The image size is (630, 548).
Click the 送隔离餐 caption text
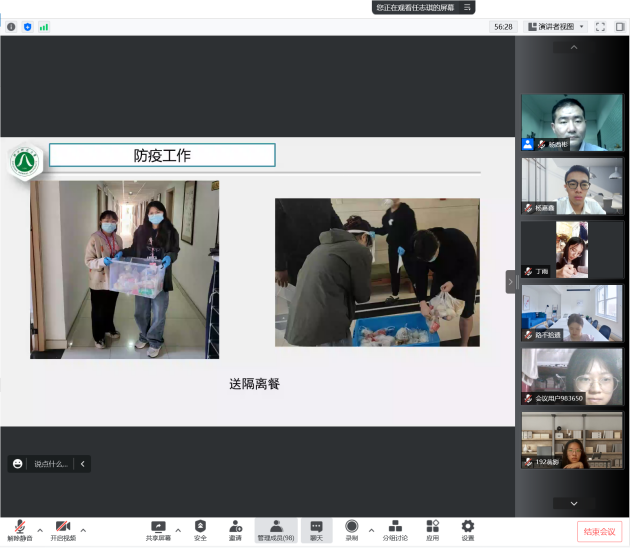254,384
